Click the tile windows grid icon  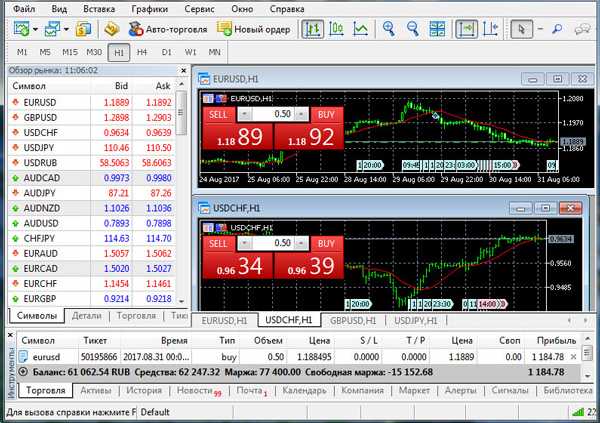pyautogui.click(x=436, y=29)
